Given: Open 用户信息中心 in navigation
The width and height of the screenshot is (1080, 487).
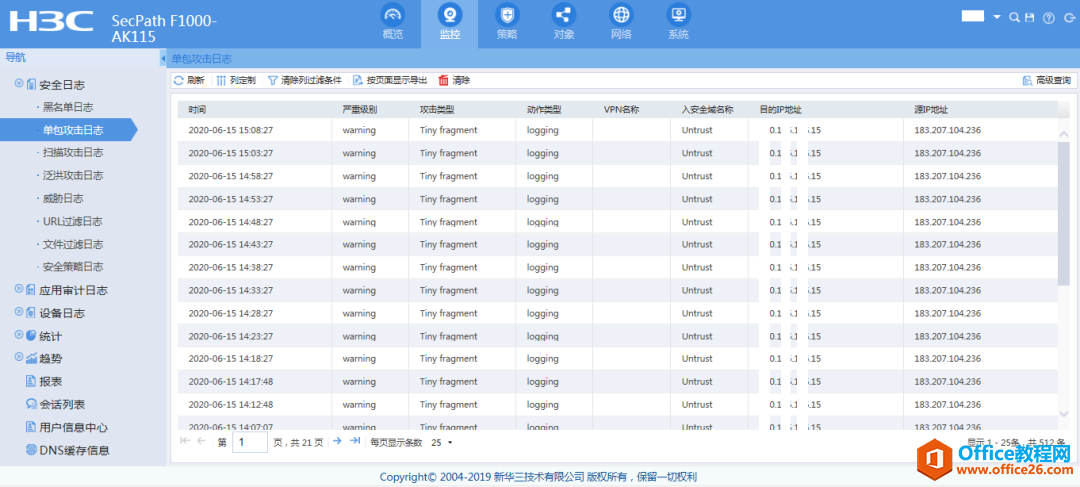Looking at the screenshot, I should pyautogui.click(x=66, y=427).
